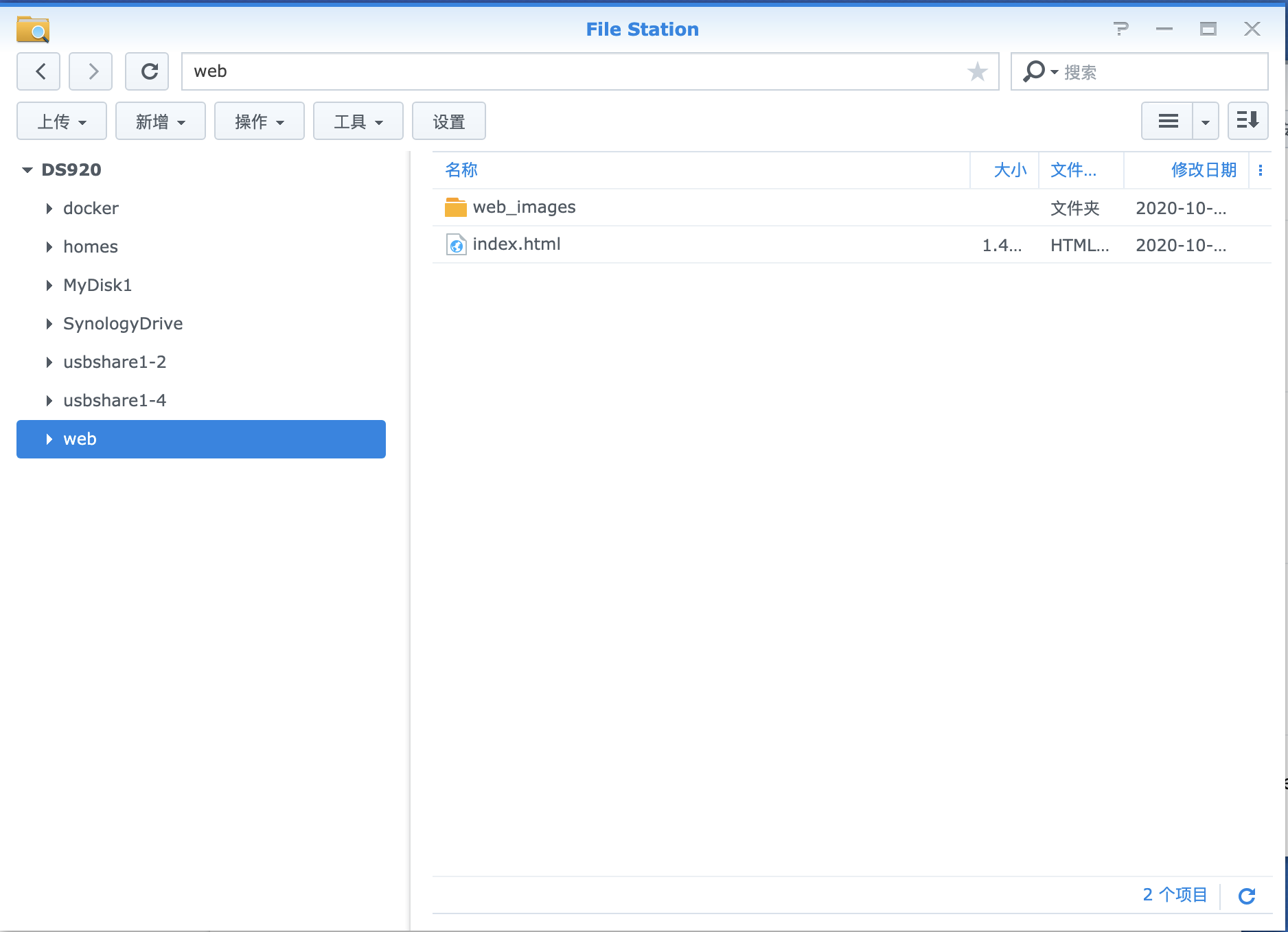Go forward with the right arrow button
The height and width of the screenshot is (932, 1288).
point(91,71)
